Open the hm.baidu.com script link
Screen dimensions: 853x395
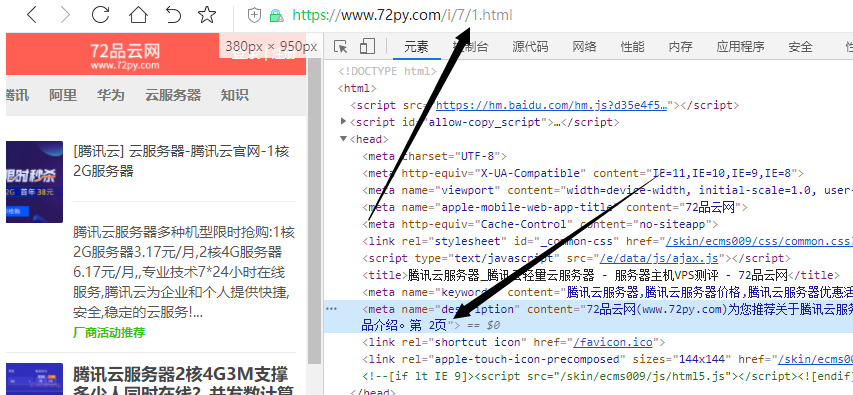click(552, 105)
